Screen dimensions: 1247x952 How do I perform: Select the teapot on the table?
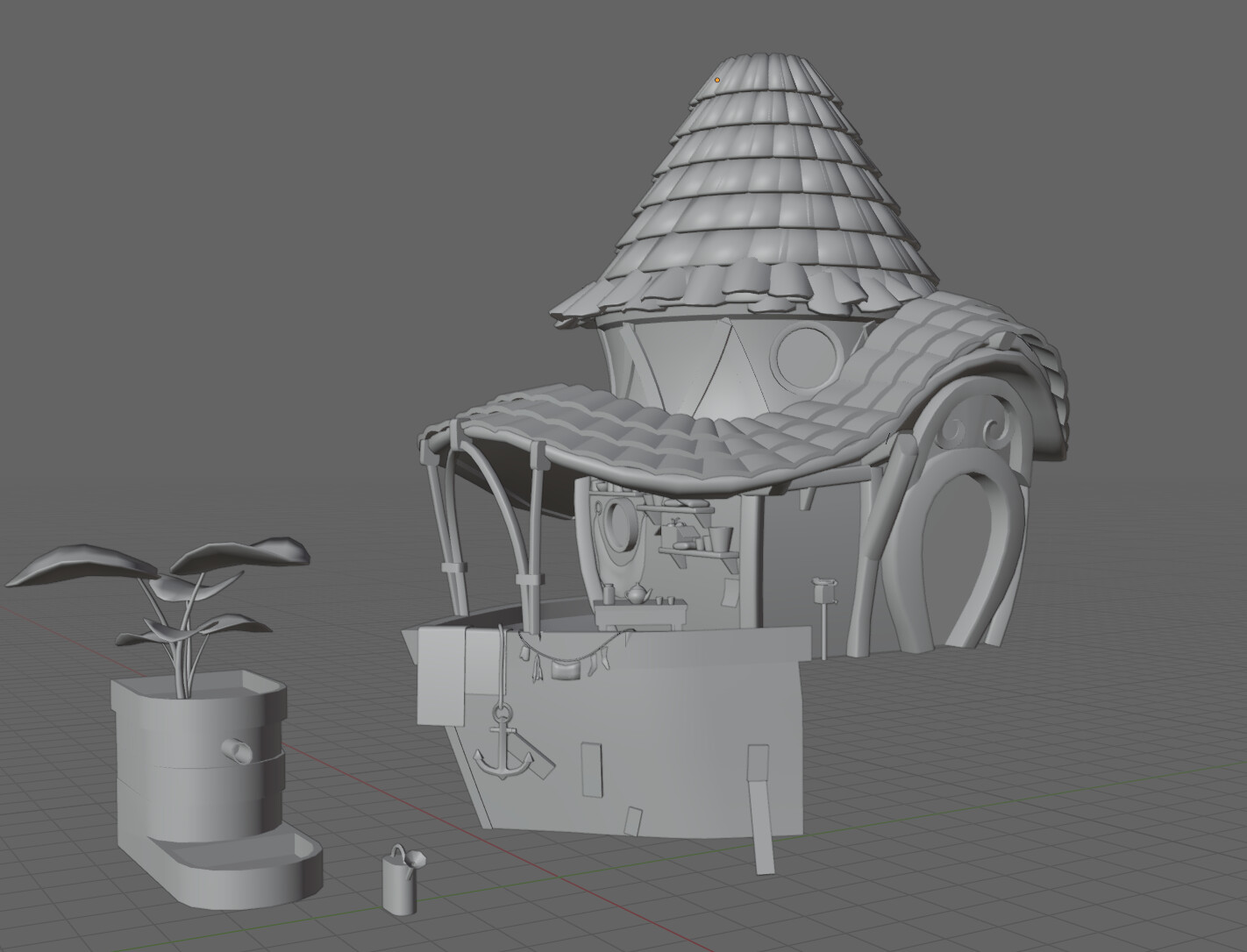click(636, 593)
